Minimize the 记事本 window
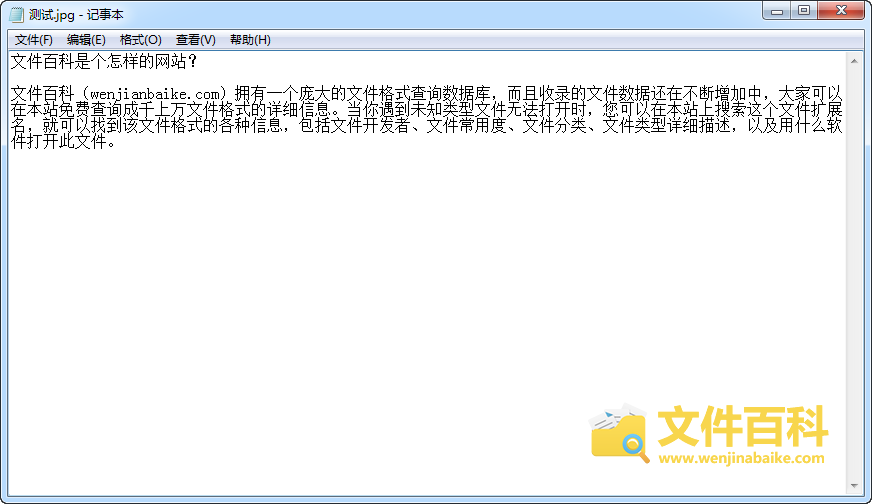Viewport: 872px width, 504px height. point(777,11)
